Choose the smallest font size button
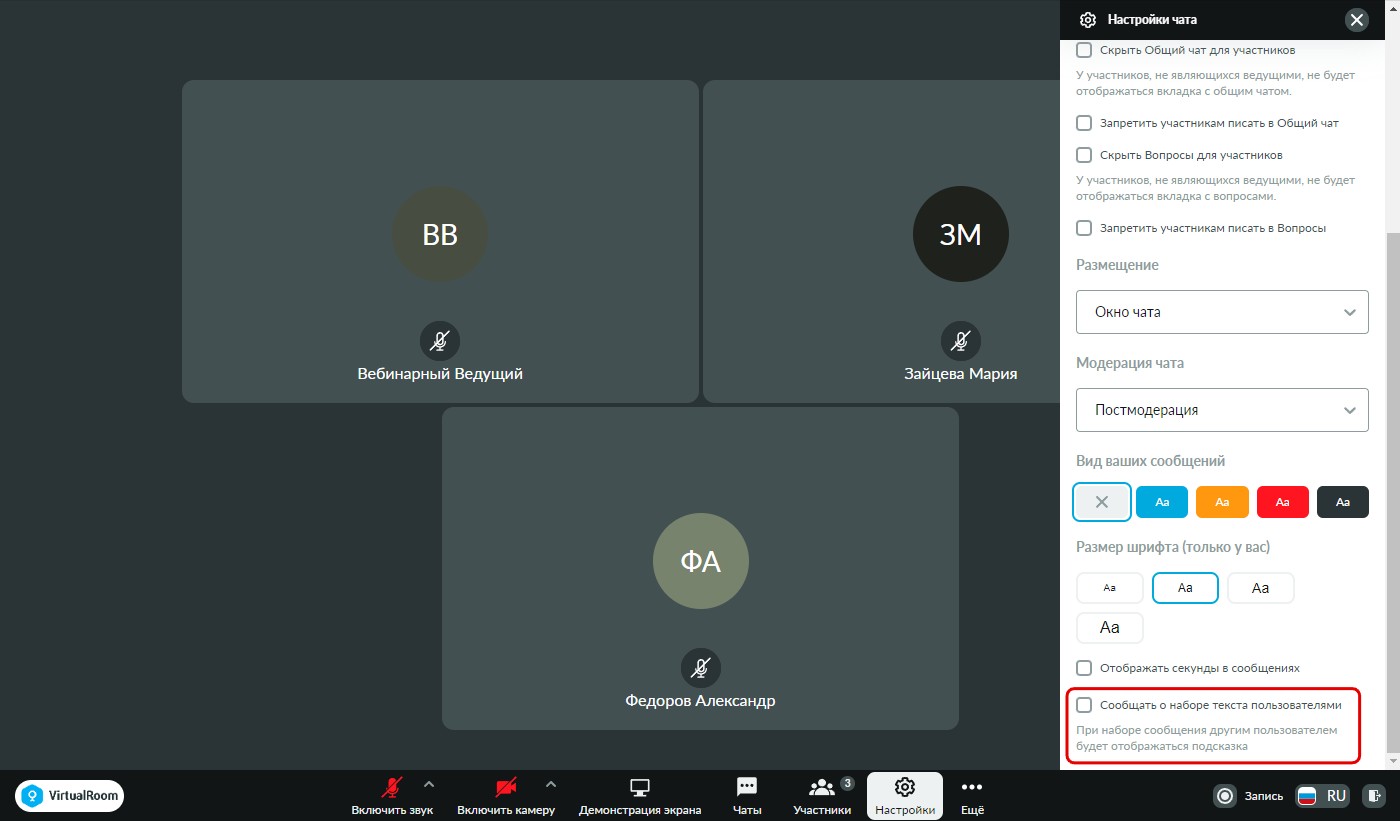 pos(1110,588)
